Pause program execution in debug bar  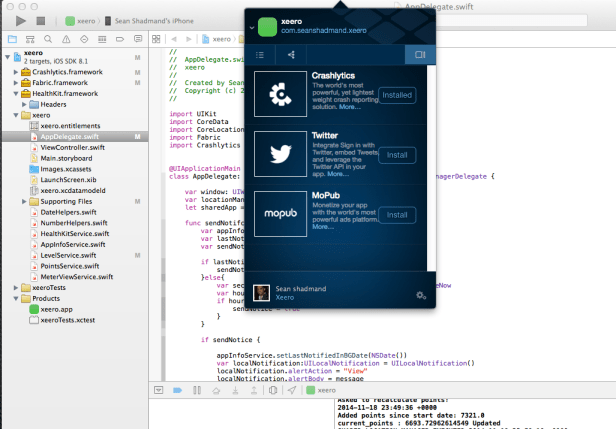(x=197, y=390)
